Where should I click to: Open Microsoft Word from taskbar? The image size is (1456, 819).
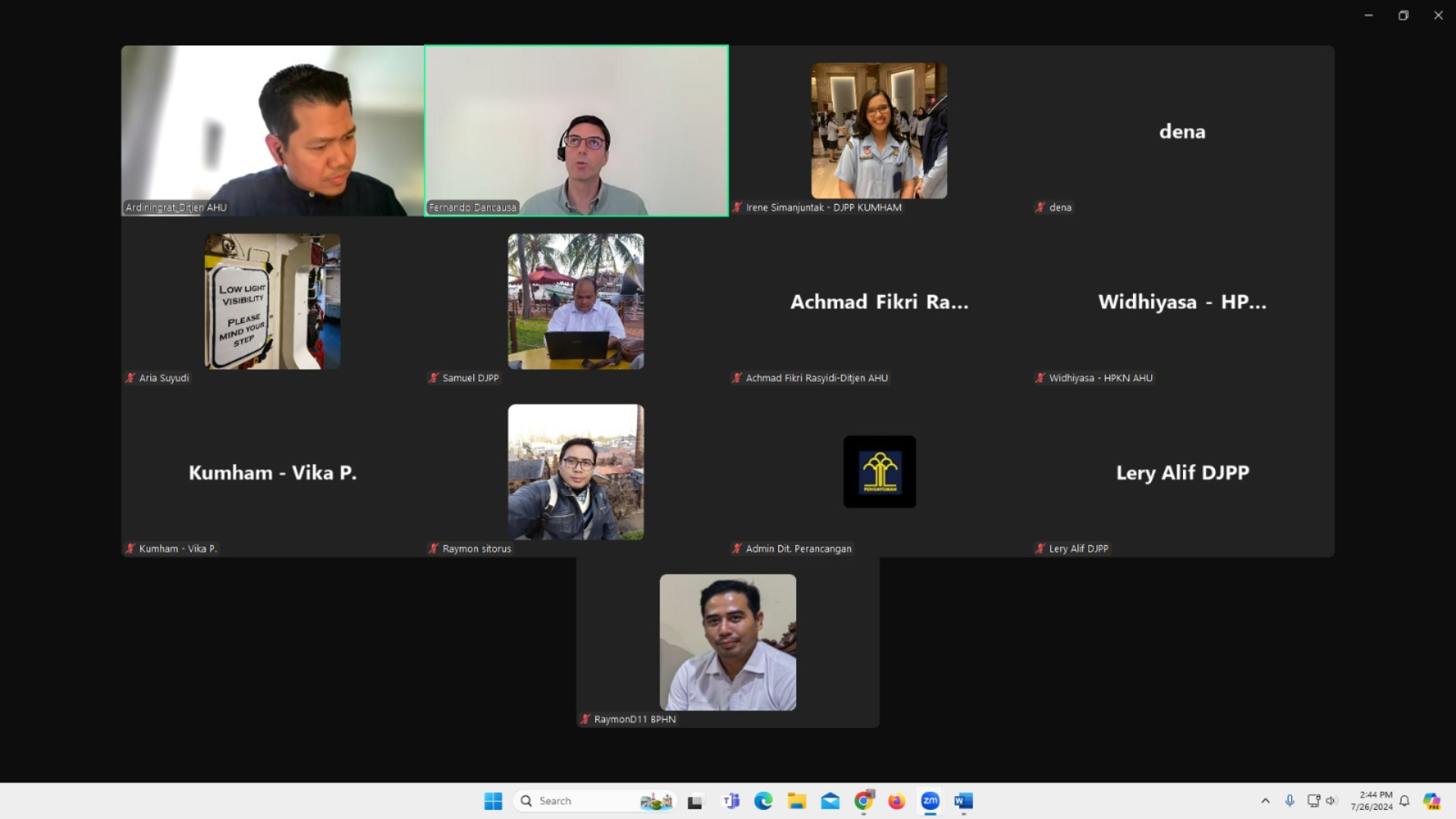pos(964,801)
